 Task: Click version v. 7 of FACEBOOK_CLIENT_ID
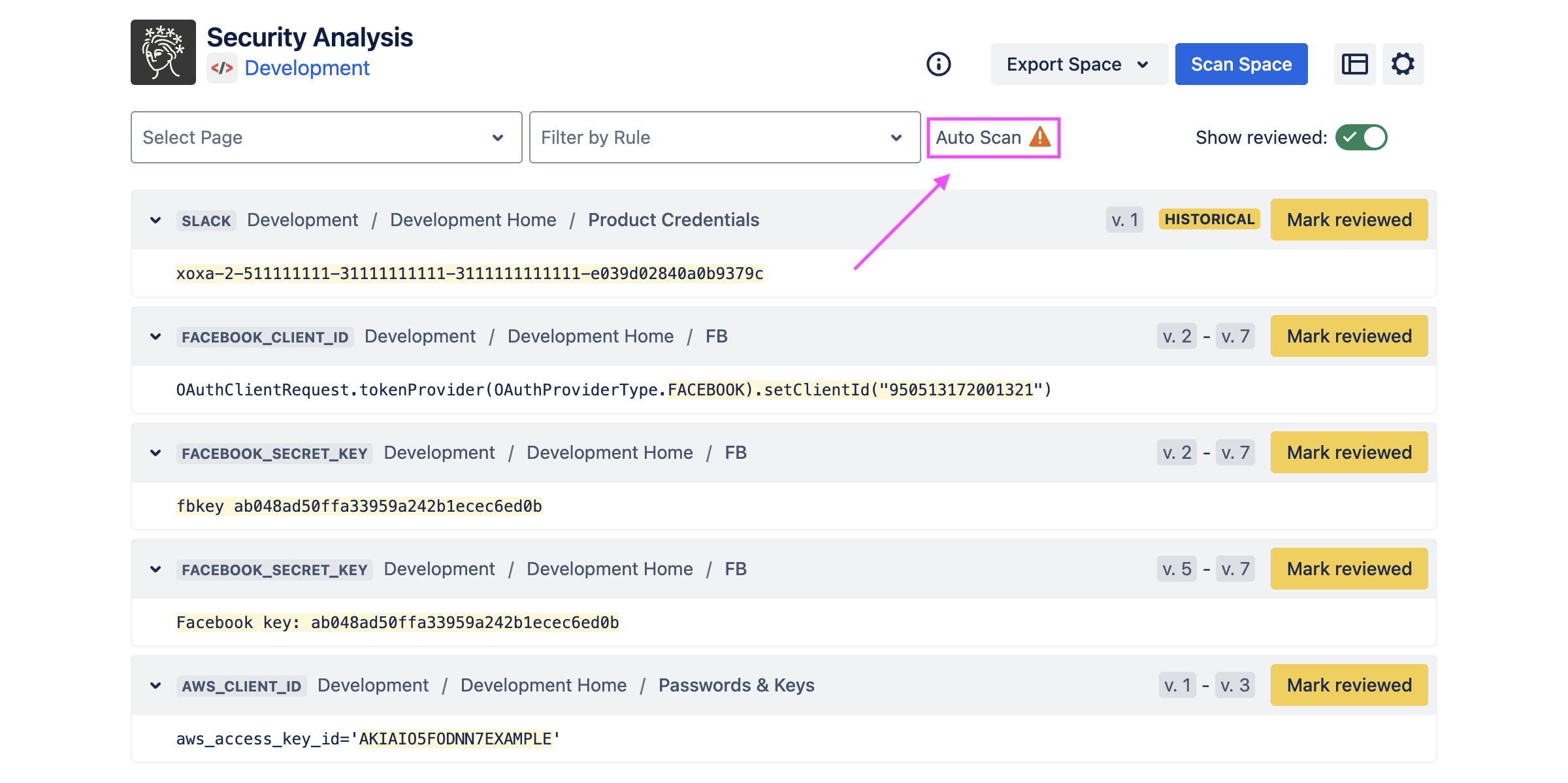[1235, 337]
